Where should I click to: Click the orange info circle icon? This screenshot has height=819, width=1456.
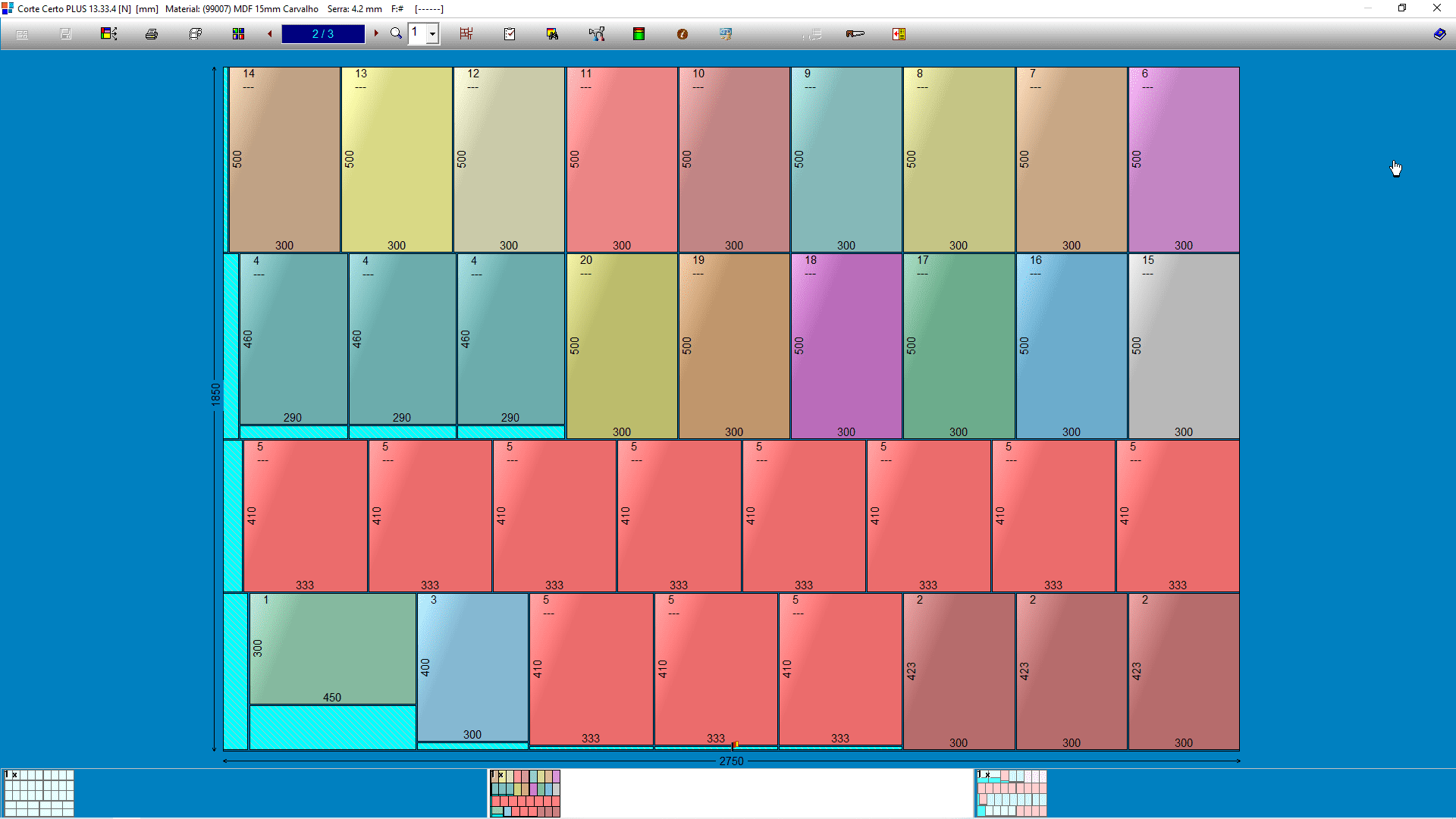click(x=682, y=34)
